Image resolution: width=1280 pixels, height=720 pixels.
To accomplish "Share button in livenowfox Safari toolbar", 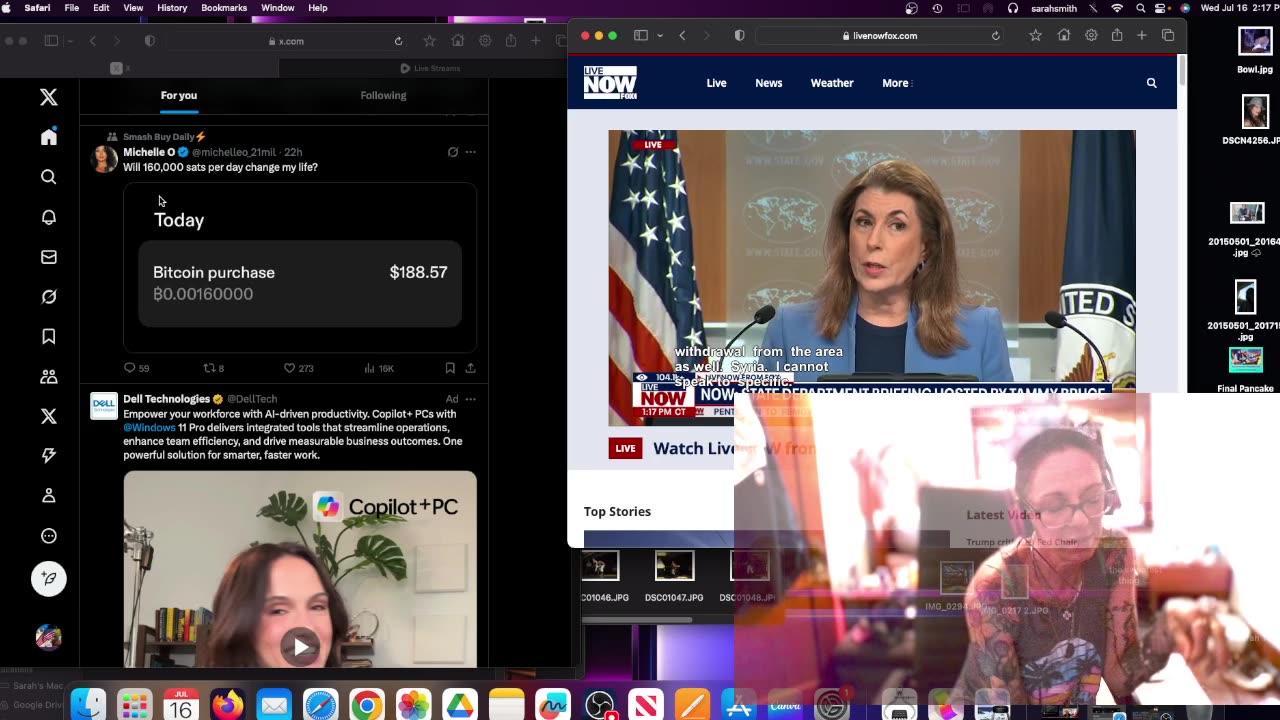I will (1116, 36).
